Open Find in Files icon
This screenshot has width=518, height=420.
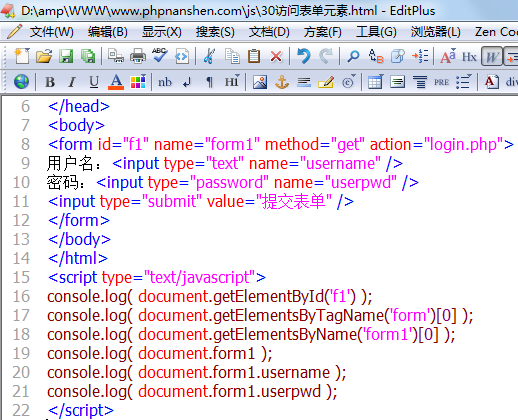tap(398, 56)
